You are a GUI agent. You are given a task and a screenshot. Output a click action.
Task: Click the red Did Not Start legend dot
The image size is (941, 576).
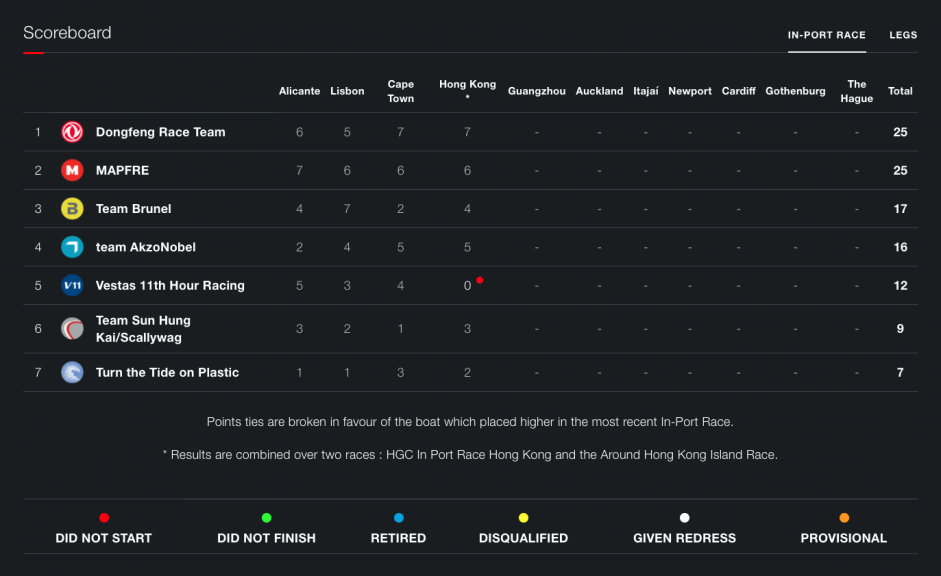(104, 518)
